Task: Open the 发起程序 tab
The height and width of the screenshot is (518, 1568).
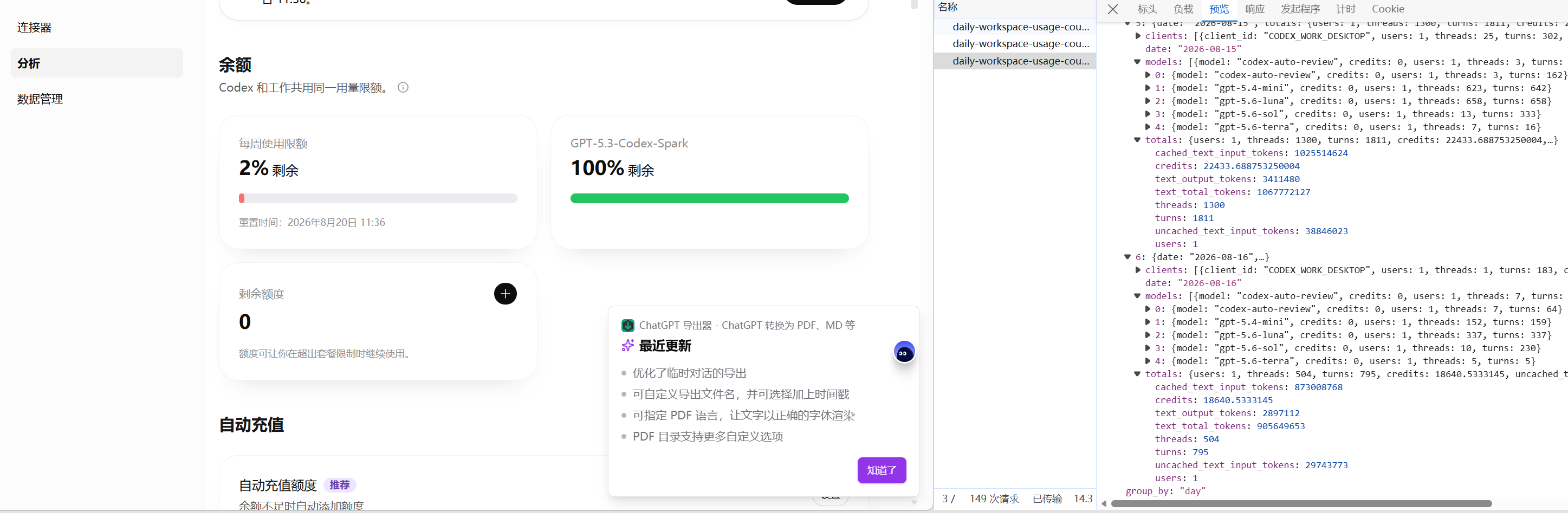Action: coord(1300,9)
